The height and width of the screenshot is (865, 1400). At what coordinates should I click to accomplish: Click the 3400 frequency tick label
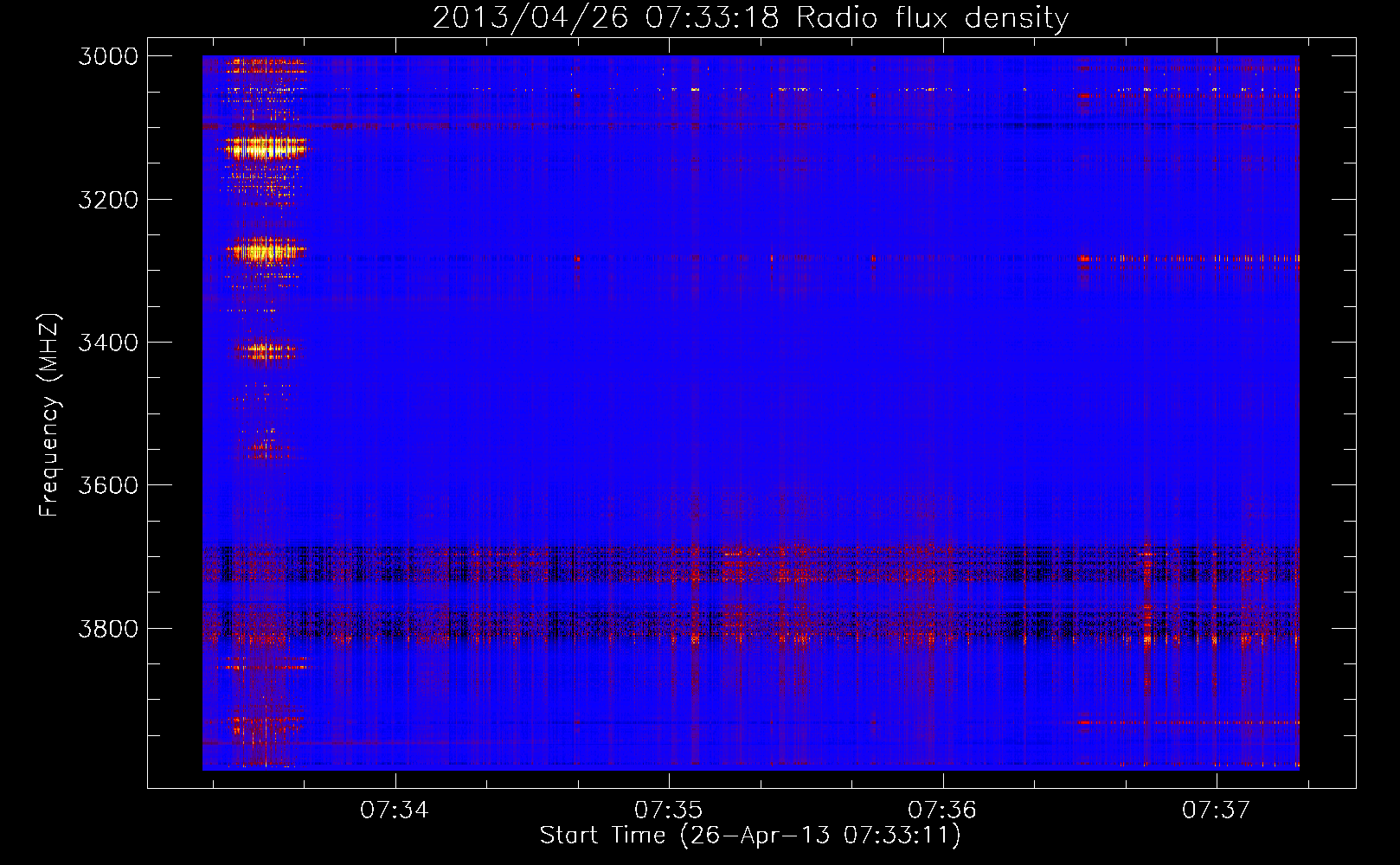(108, 343)
